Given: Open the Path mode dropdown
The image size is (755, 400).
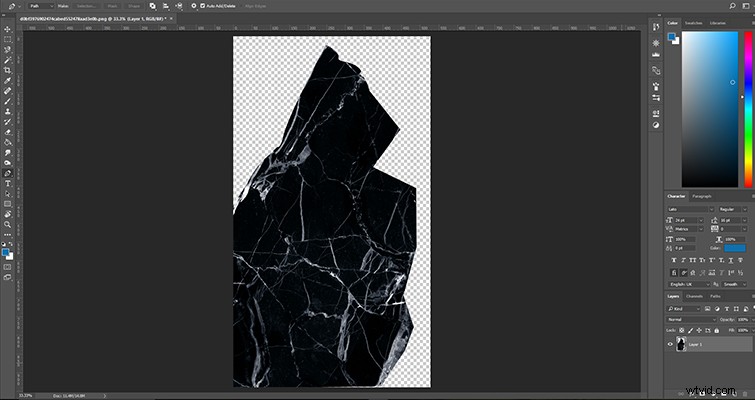Looking at the screenshot, I should 40,6.
